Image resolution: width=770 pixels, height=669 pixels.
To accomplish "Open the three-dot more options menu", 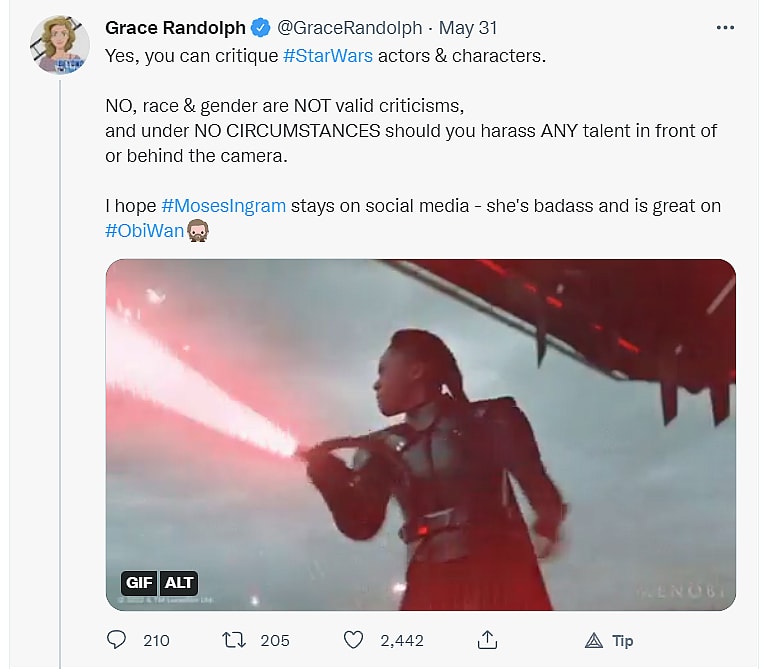I will point(725,28).
